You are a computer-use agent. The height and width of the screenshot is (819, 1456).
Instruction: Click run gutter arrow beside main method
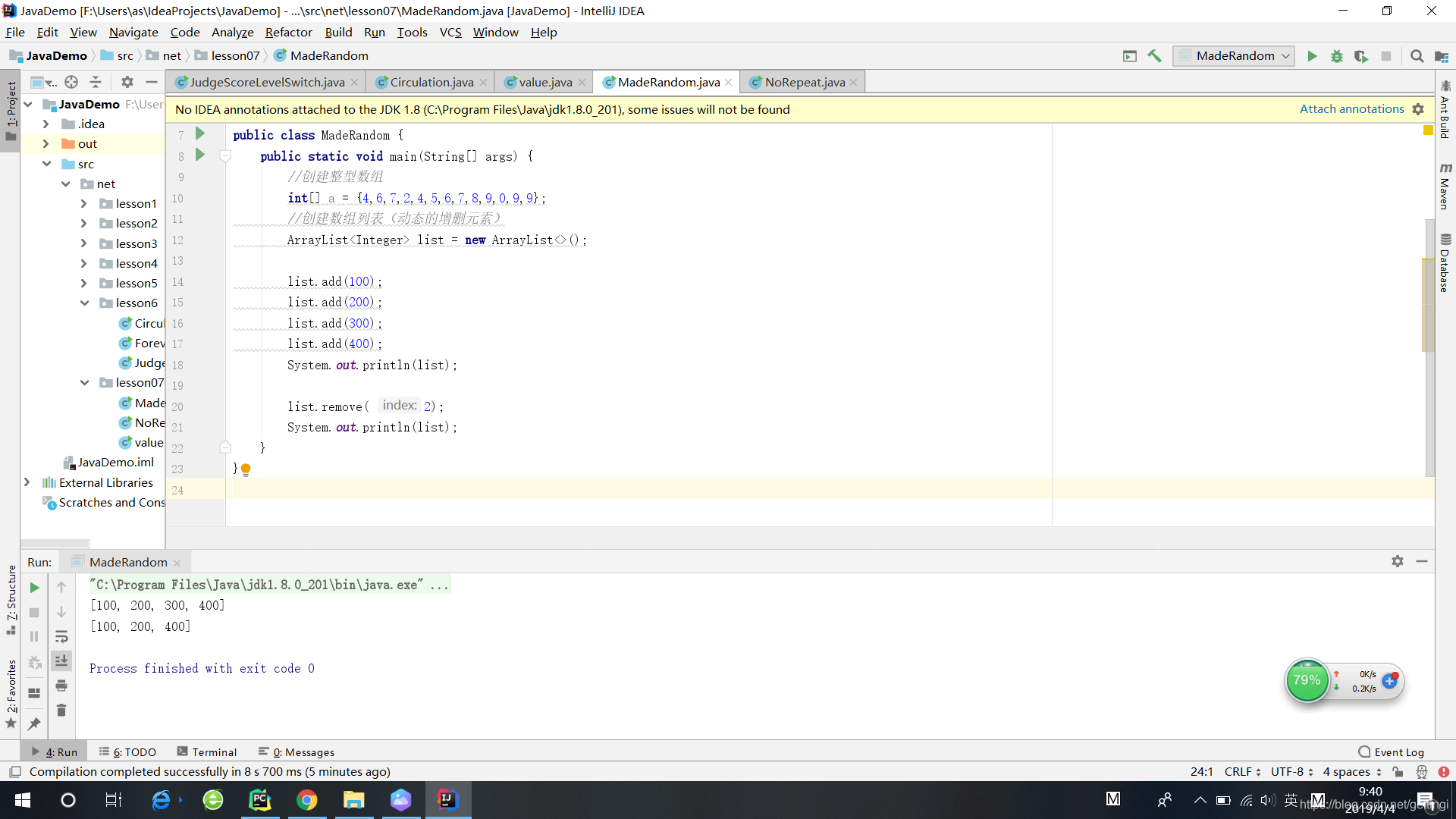[200, 155]
